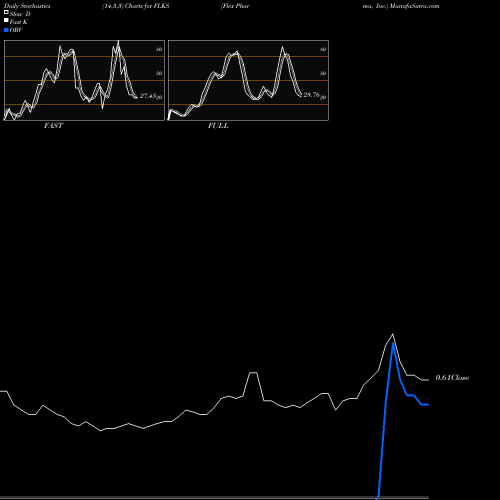The image size is (500, 500).
Task: Click the '(Flex Phar' company name text
Action: point(235,6)
